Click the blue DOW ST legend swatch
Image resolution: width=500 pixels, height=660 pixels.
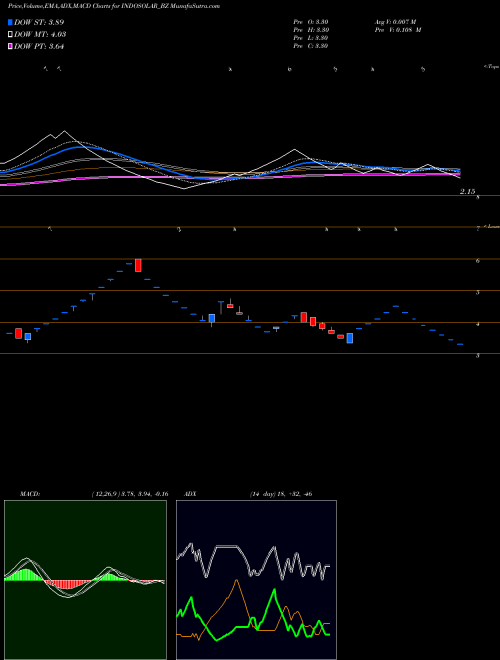click(10, 22)
